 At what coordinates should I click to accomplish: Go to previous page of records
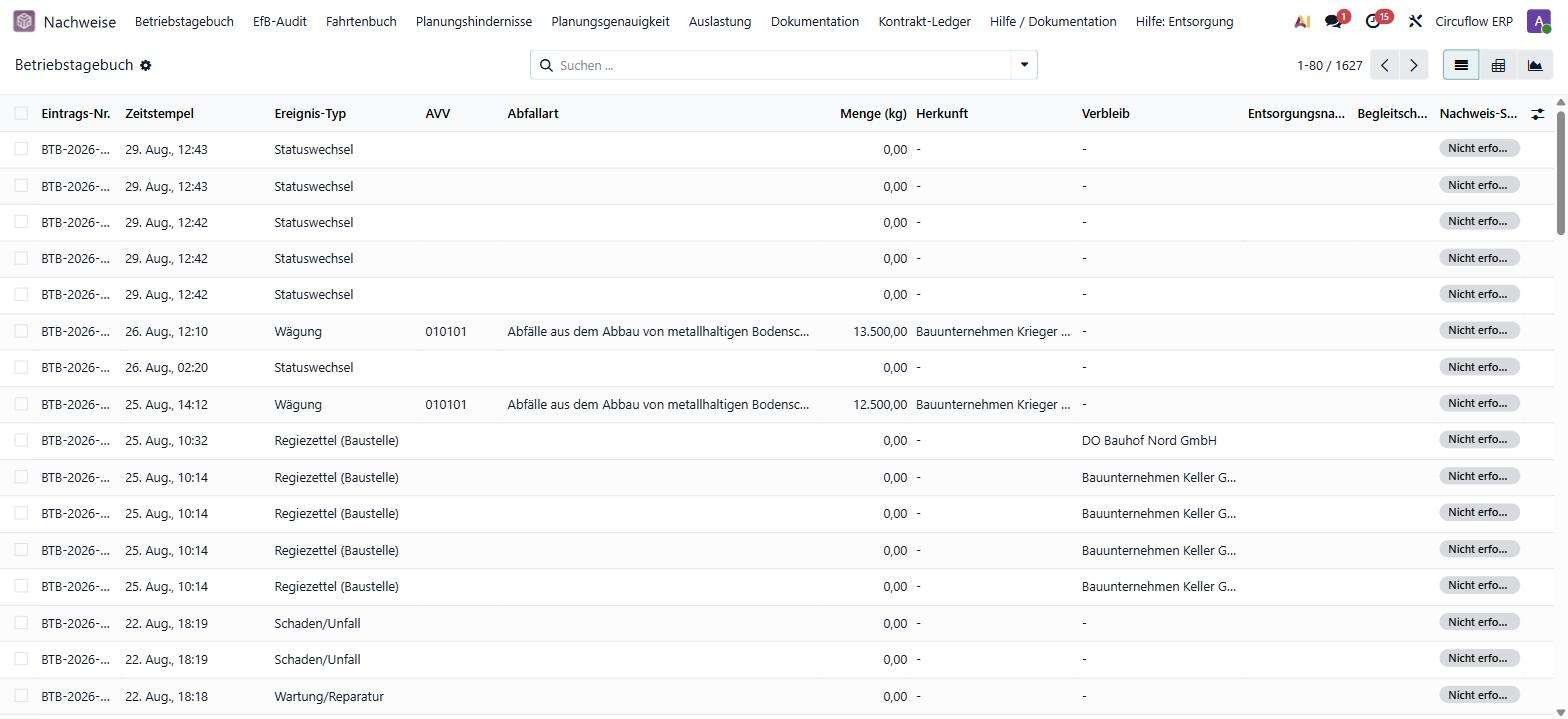(x=1384, y=65)
